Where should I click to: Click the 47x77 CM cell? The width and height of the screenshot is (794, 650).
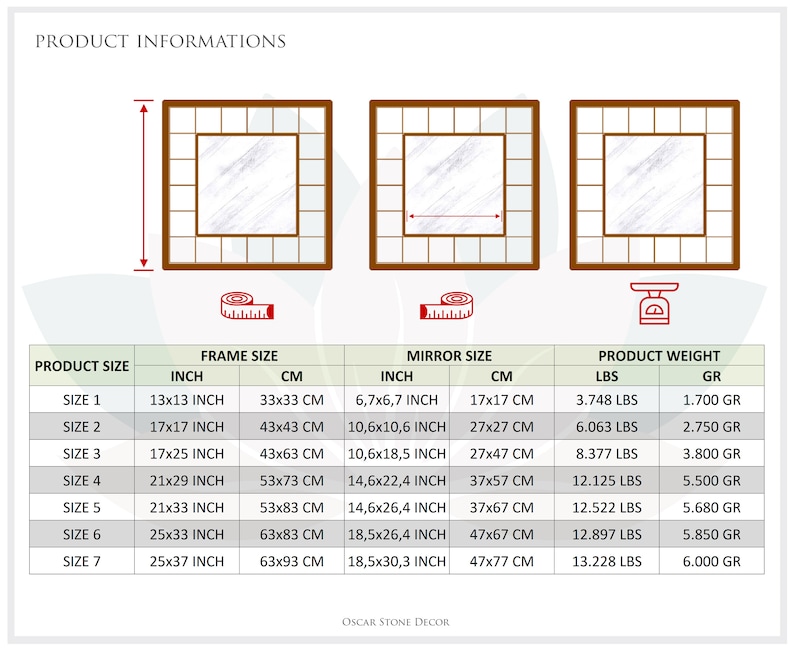[x=502, y=561]
